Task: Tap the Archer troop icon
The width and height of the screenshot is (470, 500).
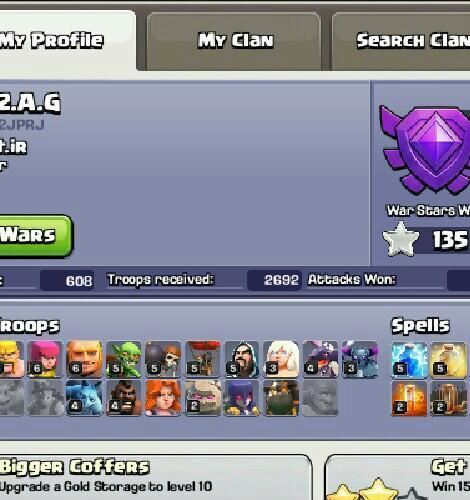Action: pyautogui.click(x=45, y=359)
